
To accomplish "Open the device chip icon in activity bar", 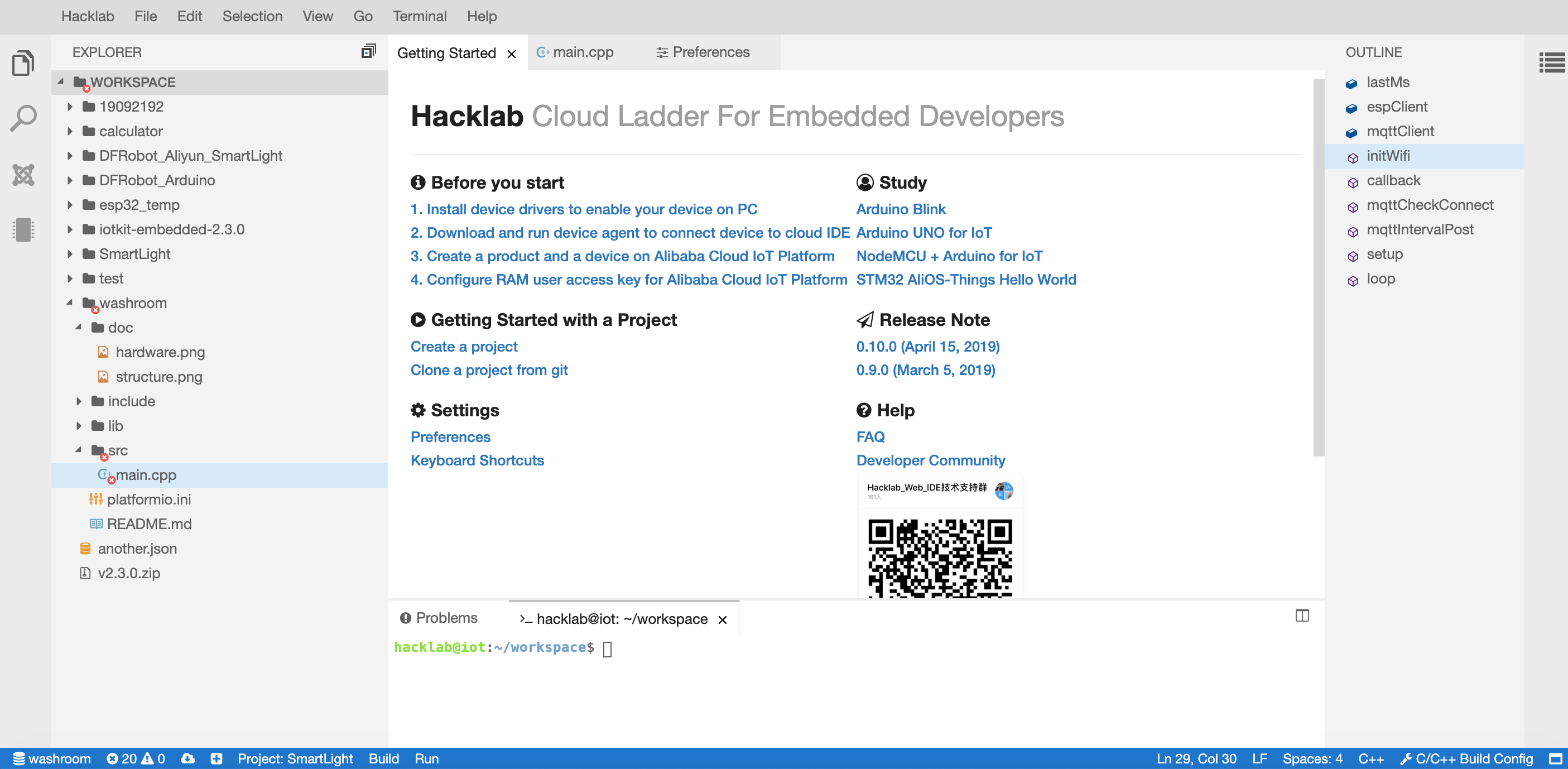I will pos(23,229).
